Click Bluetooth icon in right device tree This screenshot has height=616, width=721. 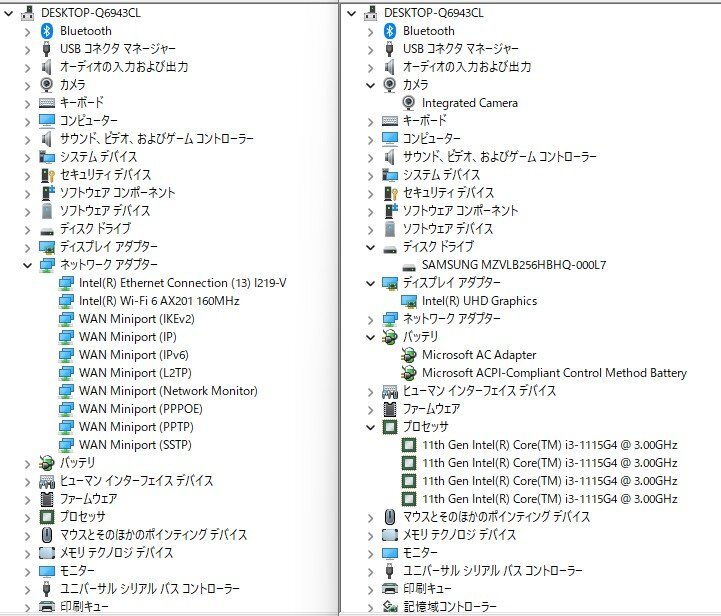tap(389, 31)
